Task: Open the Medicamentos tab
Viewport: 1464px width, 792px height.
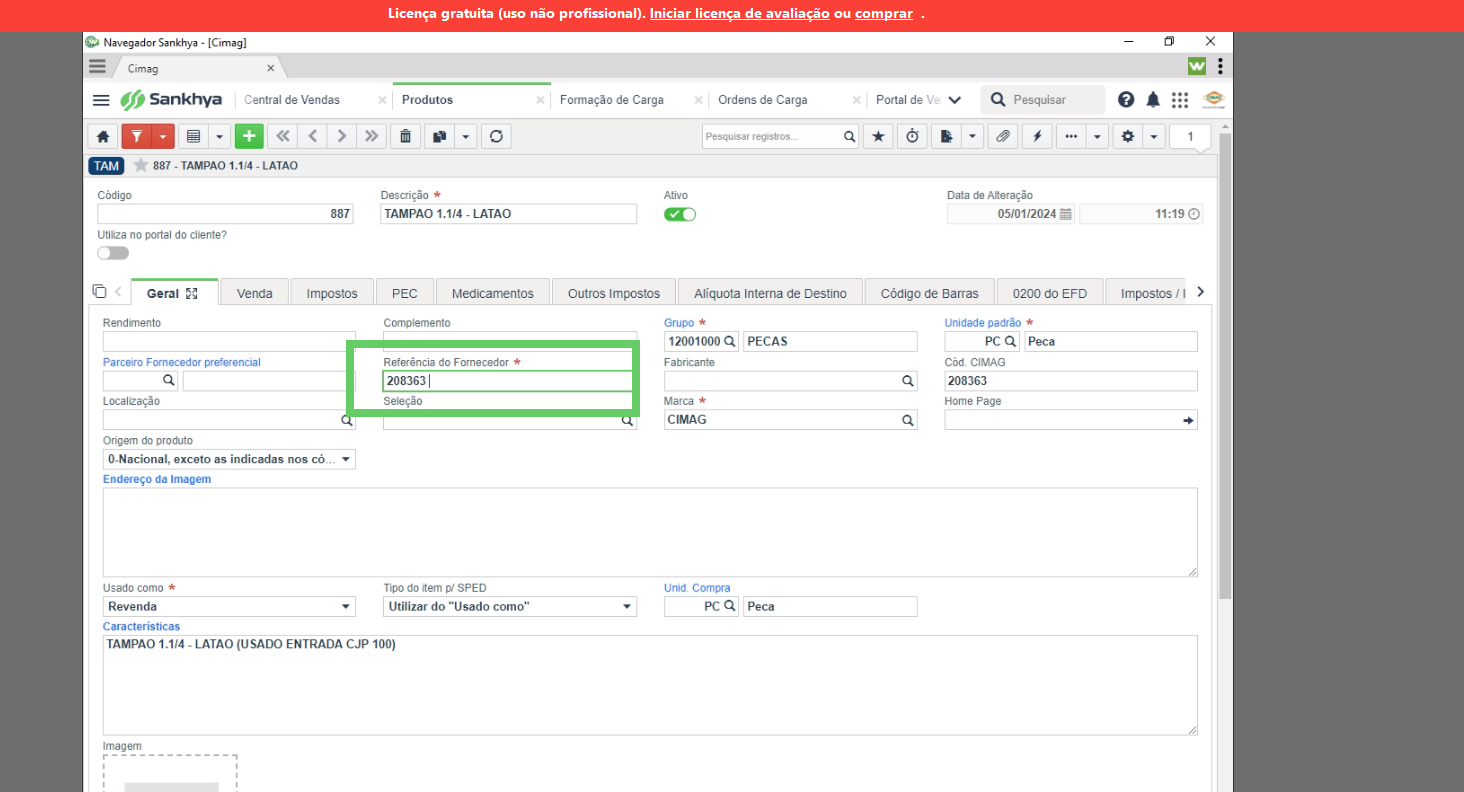Action: 493,293
